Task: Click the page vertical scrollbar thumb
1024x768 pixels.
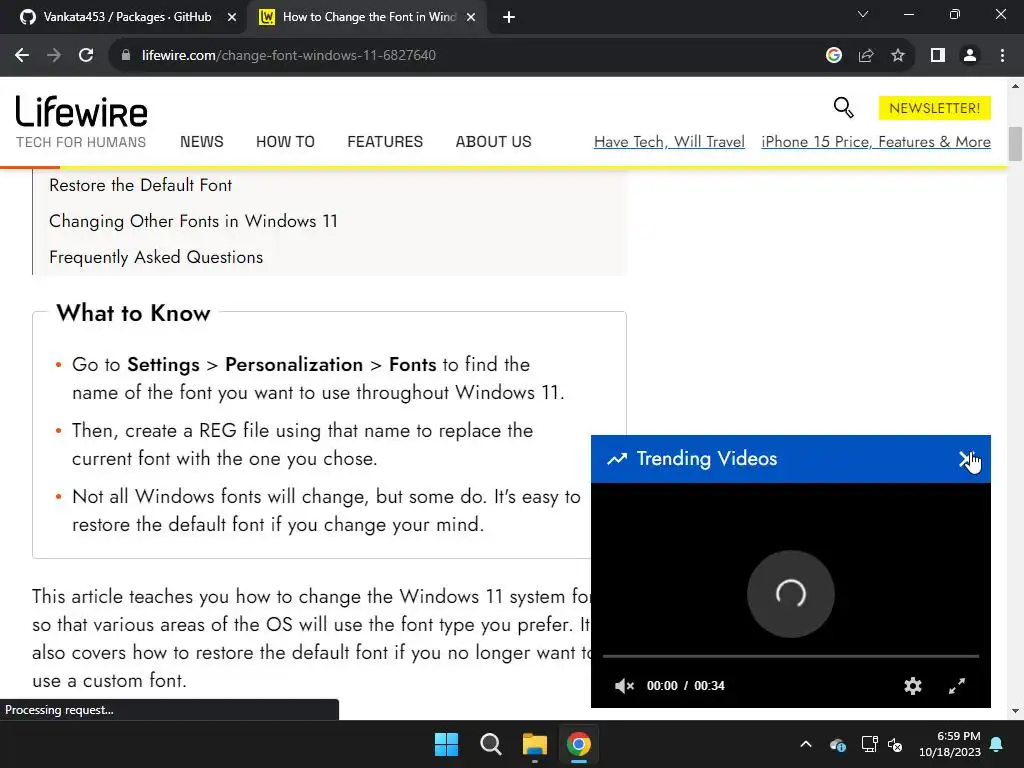Action: tap(1015, 143)
